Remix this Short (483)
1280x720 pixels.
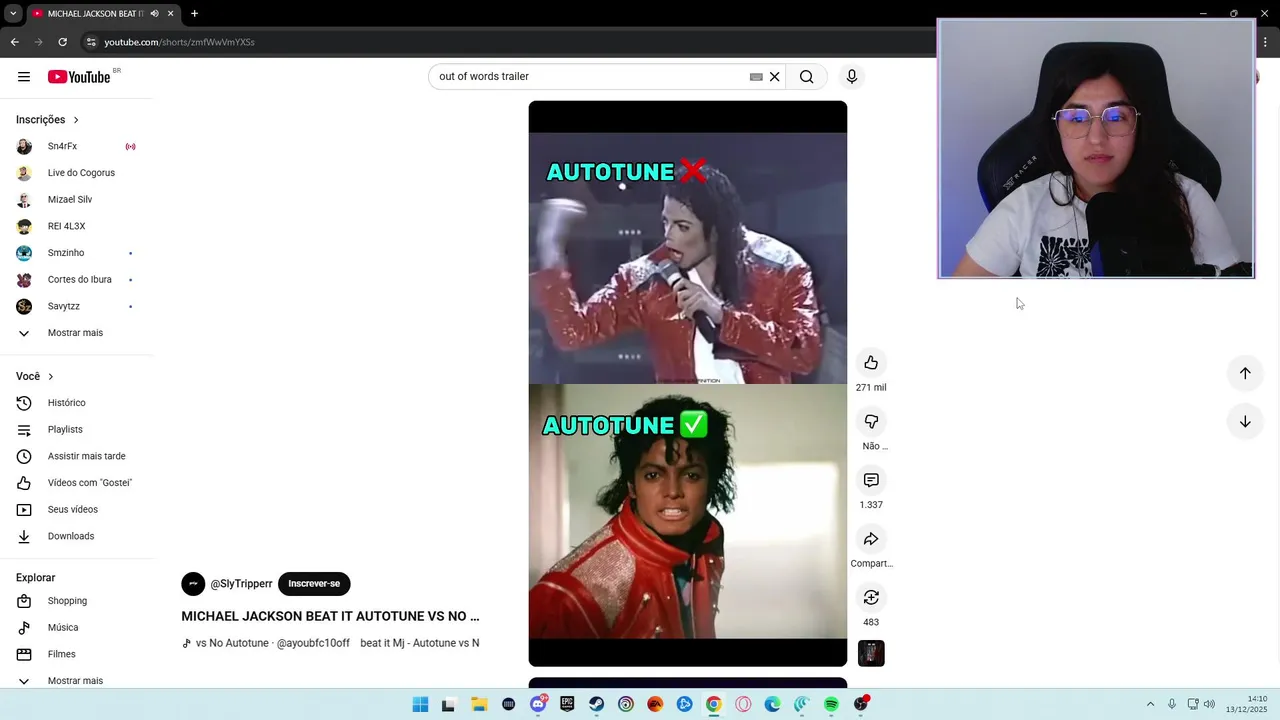[x=871, y=598]
